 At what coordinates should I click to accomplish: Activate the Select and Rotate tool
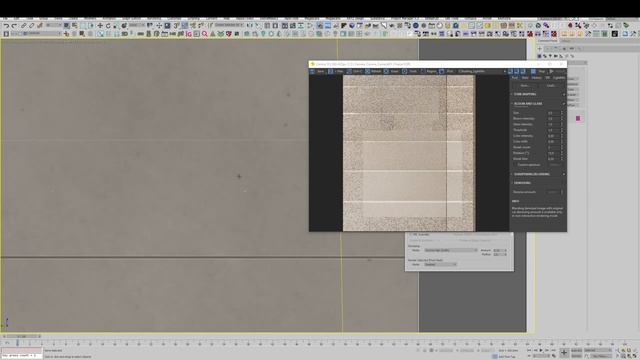click(x=108, y=25)
